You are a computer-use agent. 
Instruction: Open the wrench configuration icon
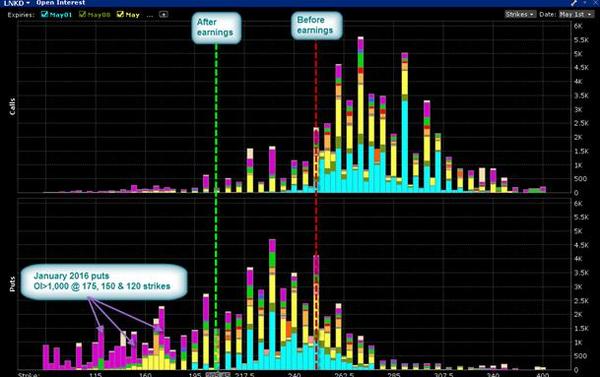click(x=574, y=3)
